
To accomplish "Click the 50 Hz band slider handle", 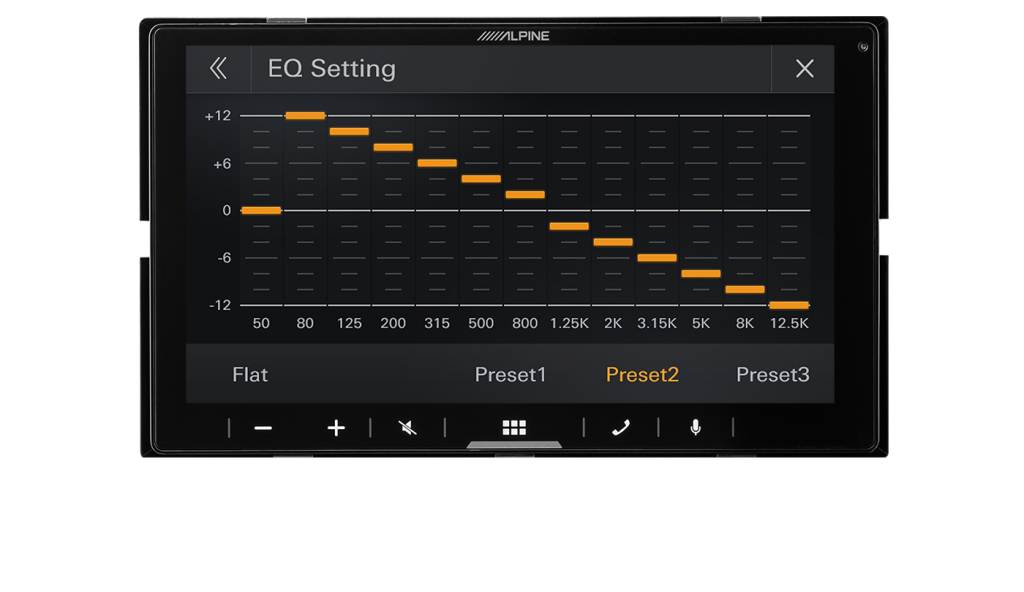I will pyautogui.click(x=261, y=210).
